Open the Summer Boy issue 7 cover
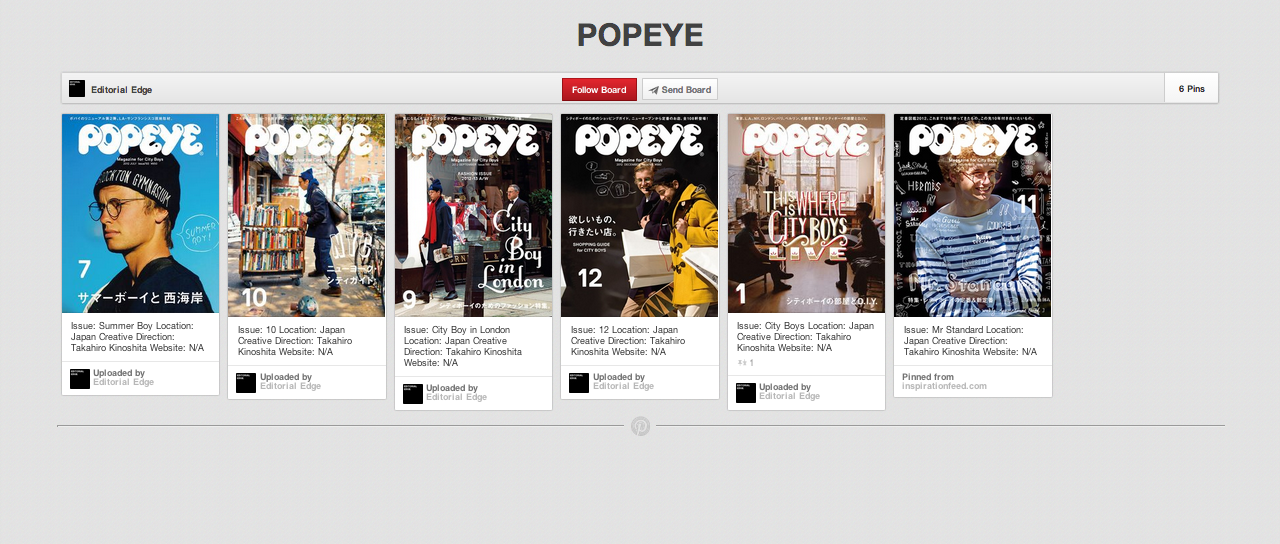Viewport: 1280px width, 544px height. (140, 213)
